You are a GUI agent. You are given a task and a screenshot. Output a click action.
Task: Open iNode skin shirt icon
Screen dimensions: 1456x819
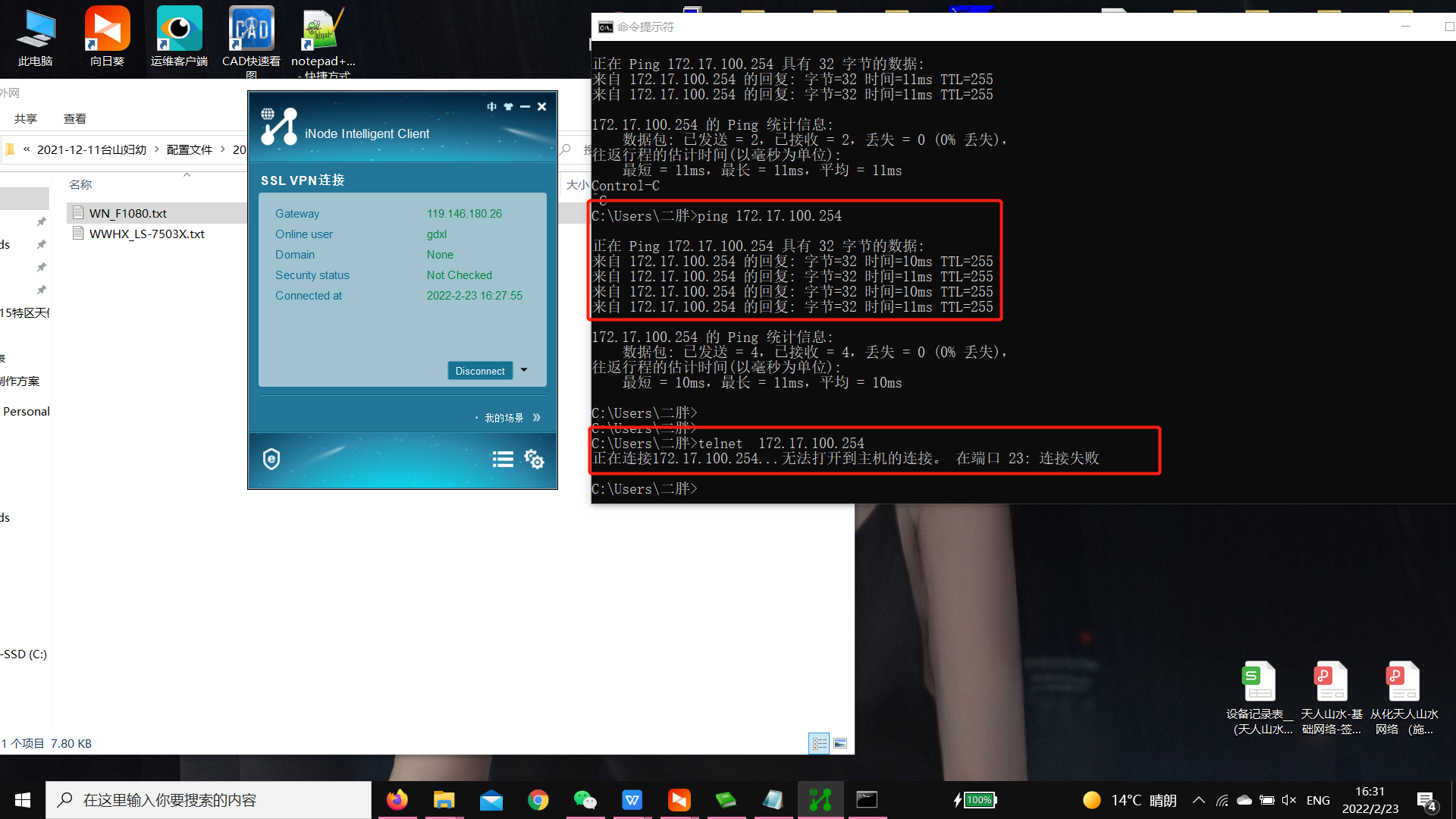(x=508, y=107)
